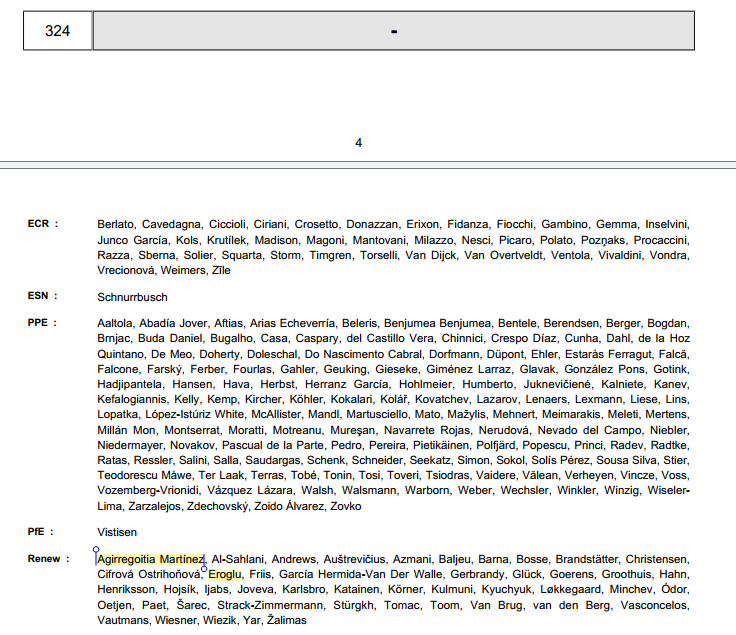Click the name Procaccini

click(660, 240)
